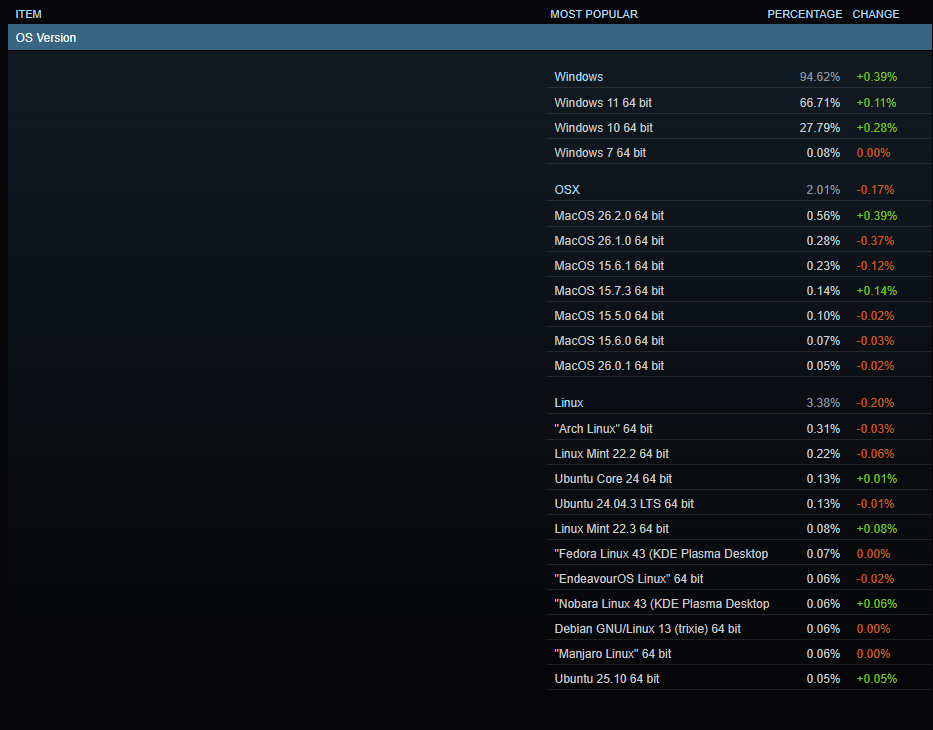Screen dimensions: 933x730
Task: Select Ubuntu Core 24 64 bit entry
Action: [613, 479]
